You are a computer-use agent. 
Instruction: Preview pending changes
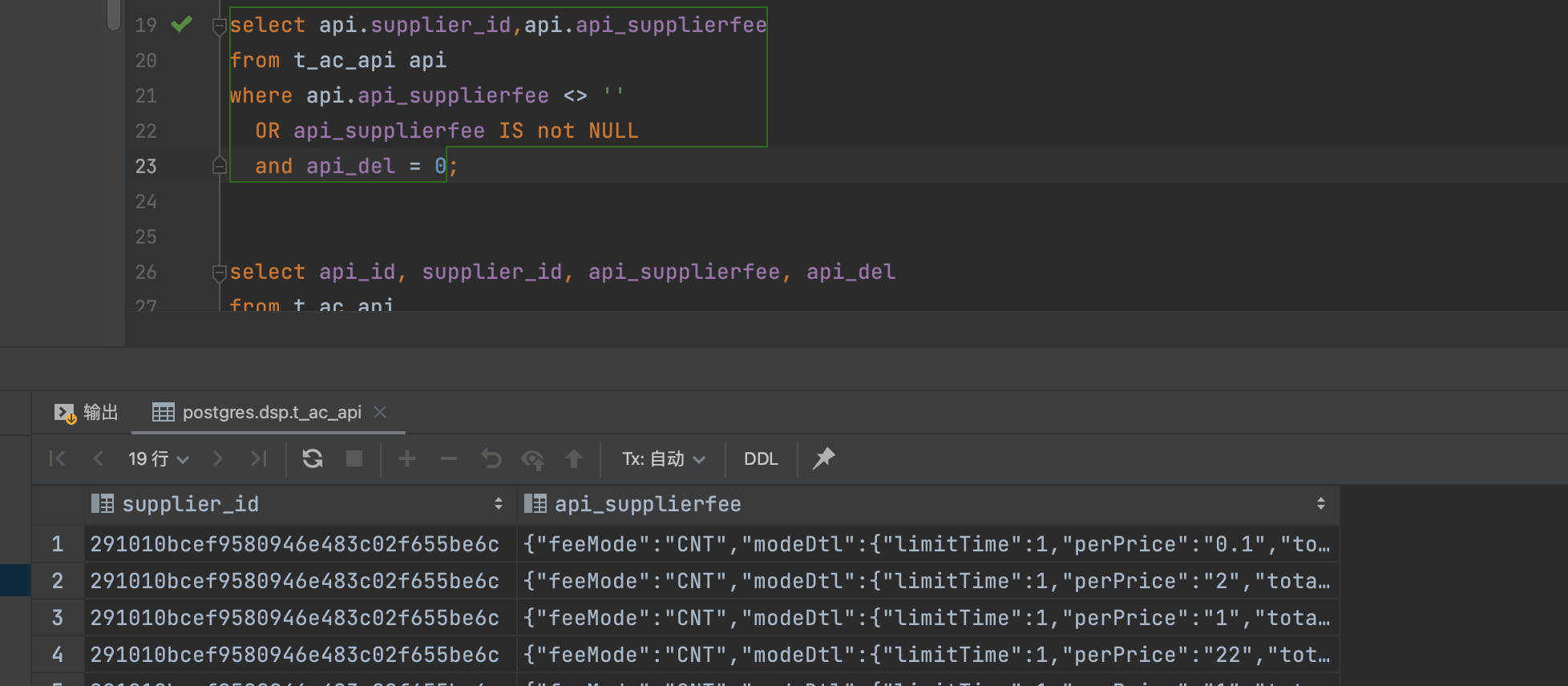click(x=533, y=459)
